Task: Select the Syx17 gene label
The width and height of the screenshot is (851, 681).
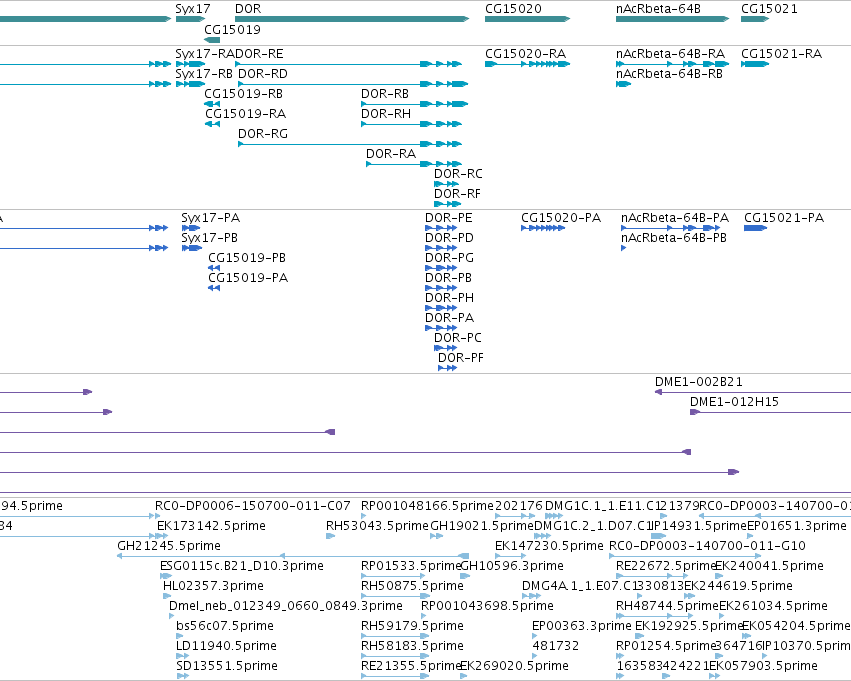Action: [193, 9]
